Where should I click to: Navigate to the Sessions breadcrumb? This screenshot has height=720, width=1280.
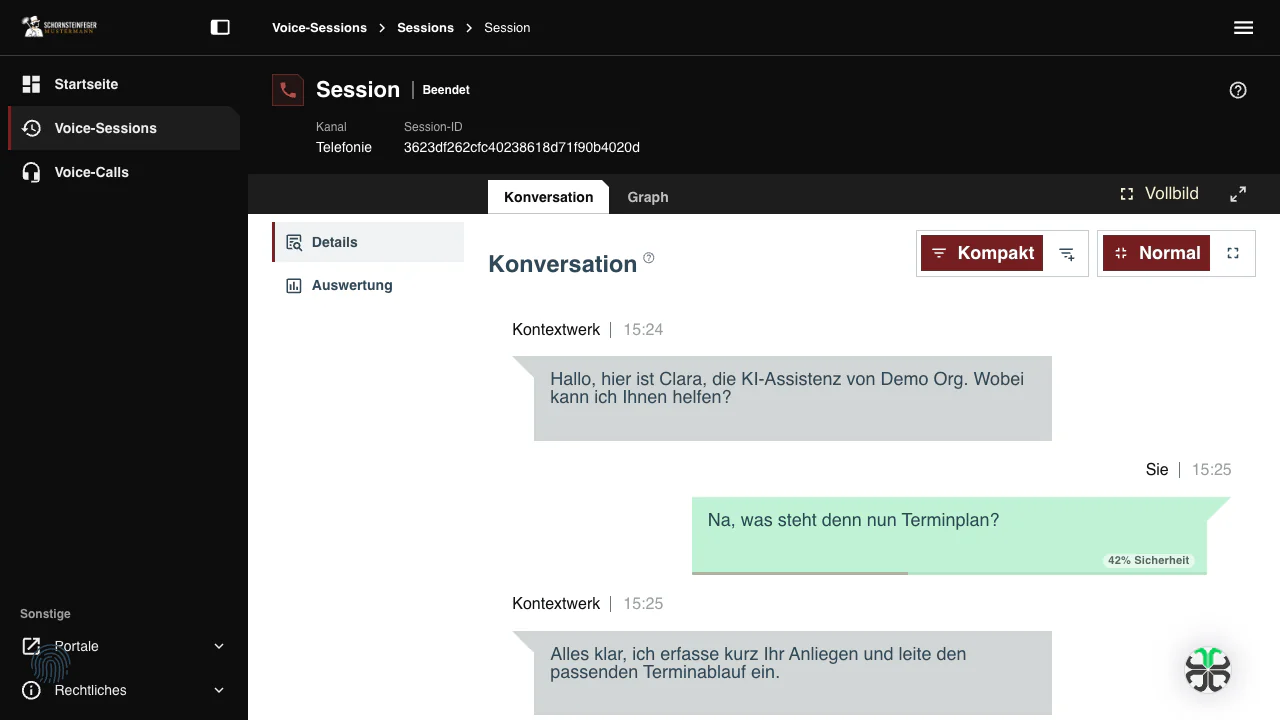click(x=425, y=28)
